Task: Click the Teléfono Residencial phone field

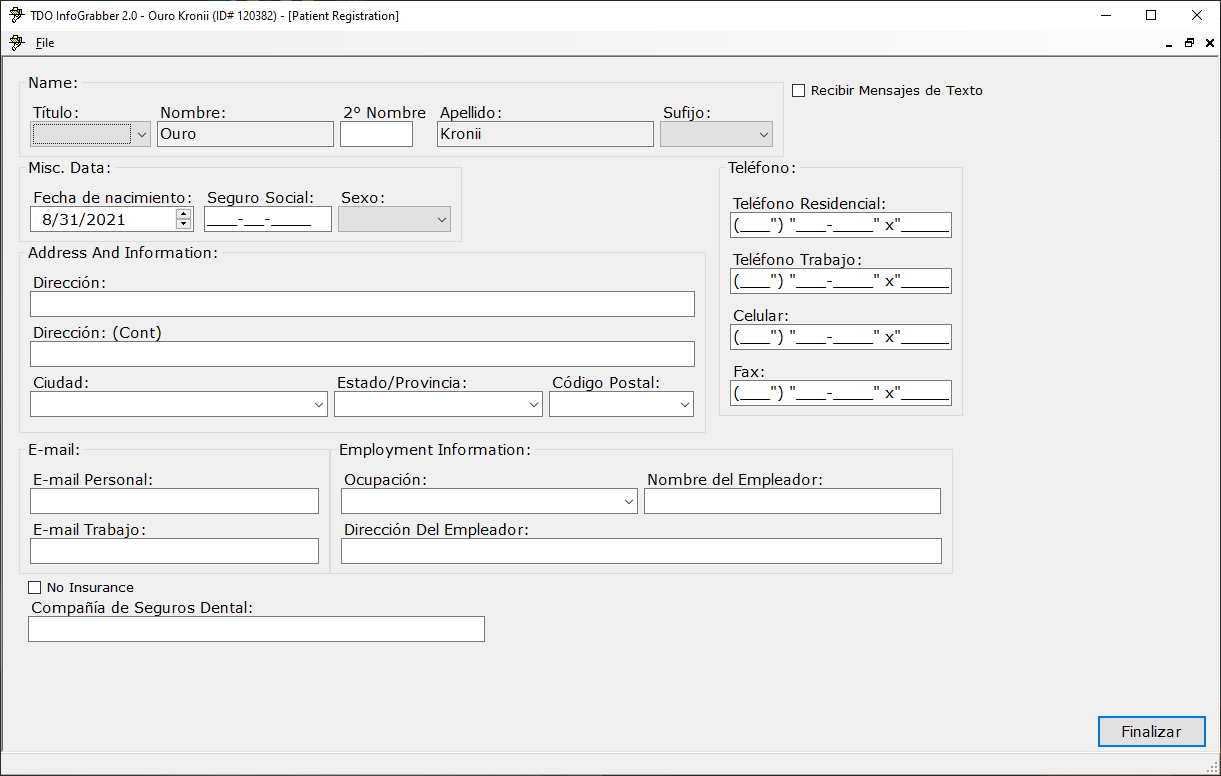Action: click(840, 225)
